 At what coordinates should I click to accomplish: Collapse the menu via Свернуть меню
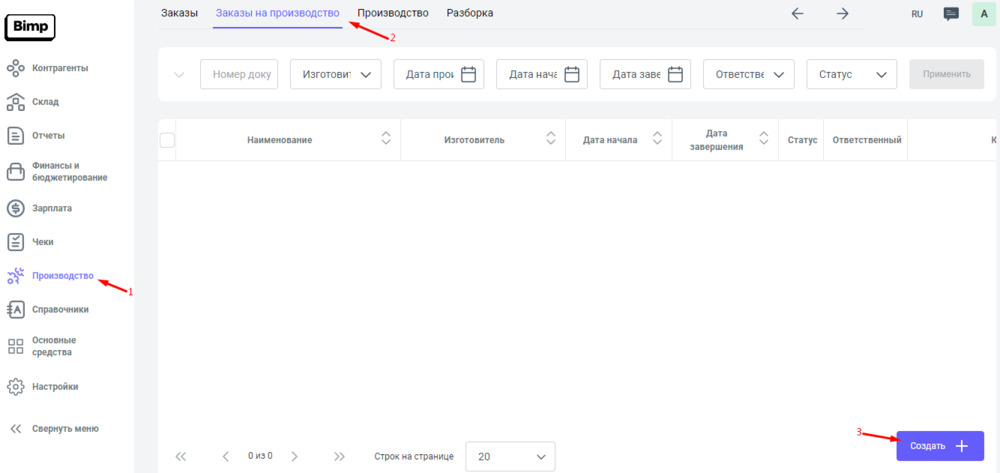point(55,429)
